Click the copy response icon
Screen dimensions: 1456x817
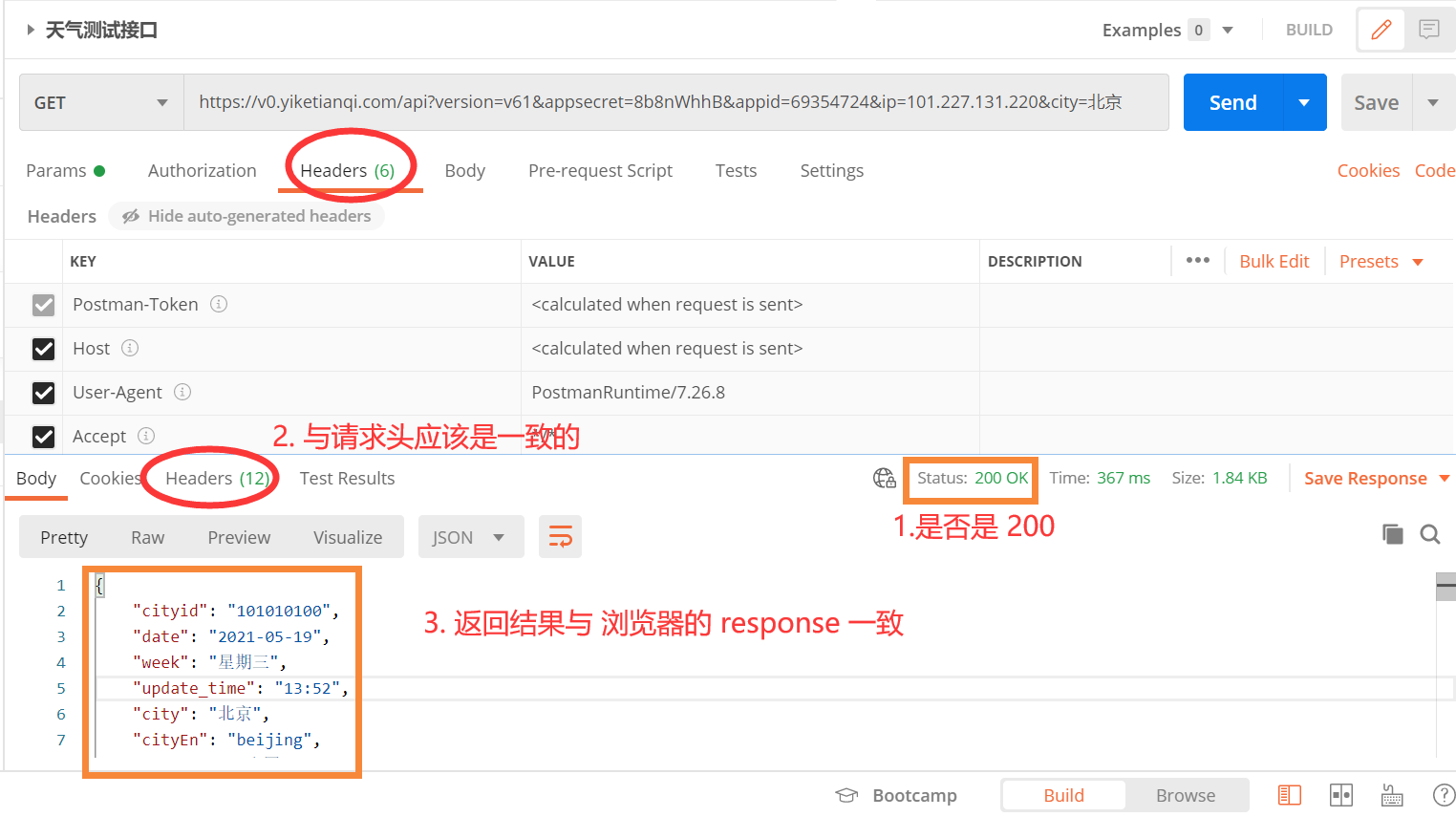(x=1392, y=534)
